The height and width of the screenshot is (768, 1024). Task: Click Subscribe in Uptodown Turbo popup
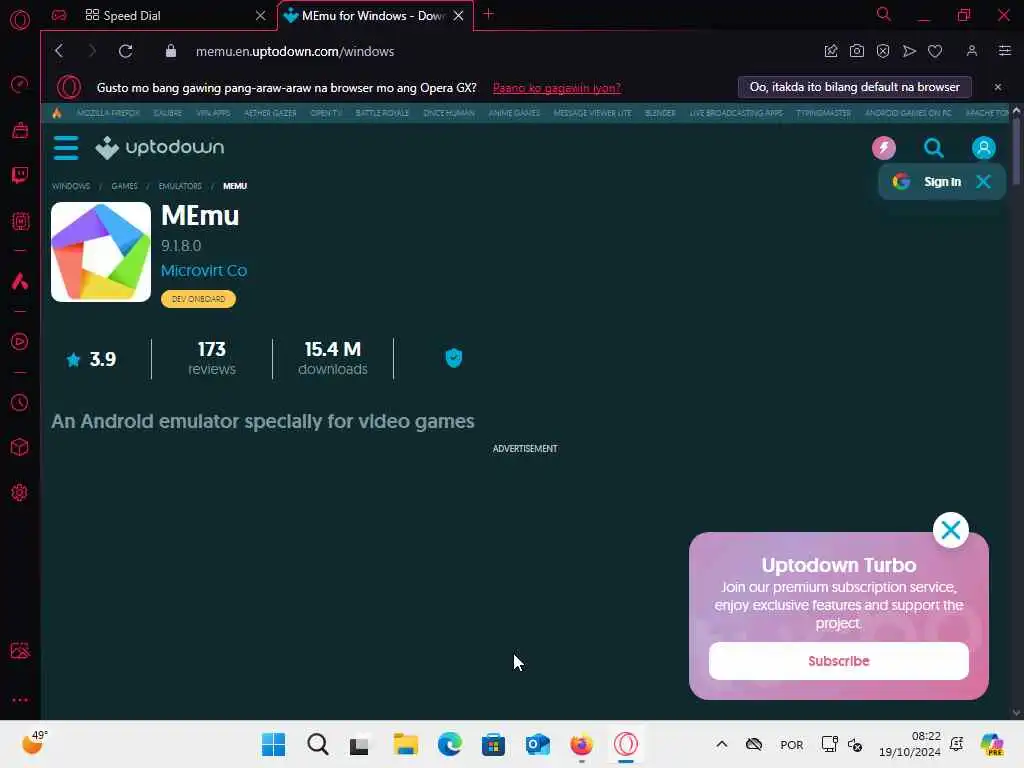[x=839, y=661]
